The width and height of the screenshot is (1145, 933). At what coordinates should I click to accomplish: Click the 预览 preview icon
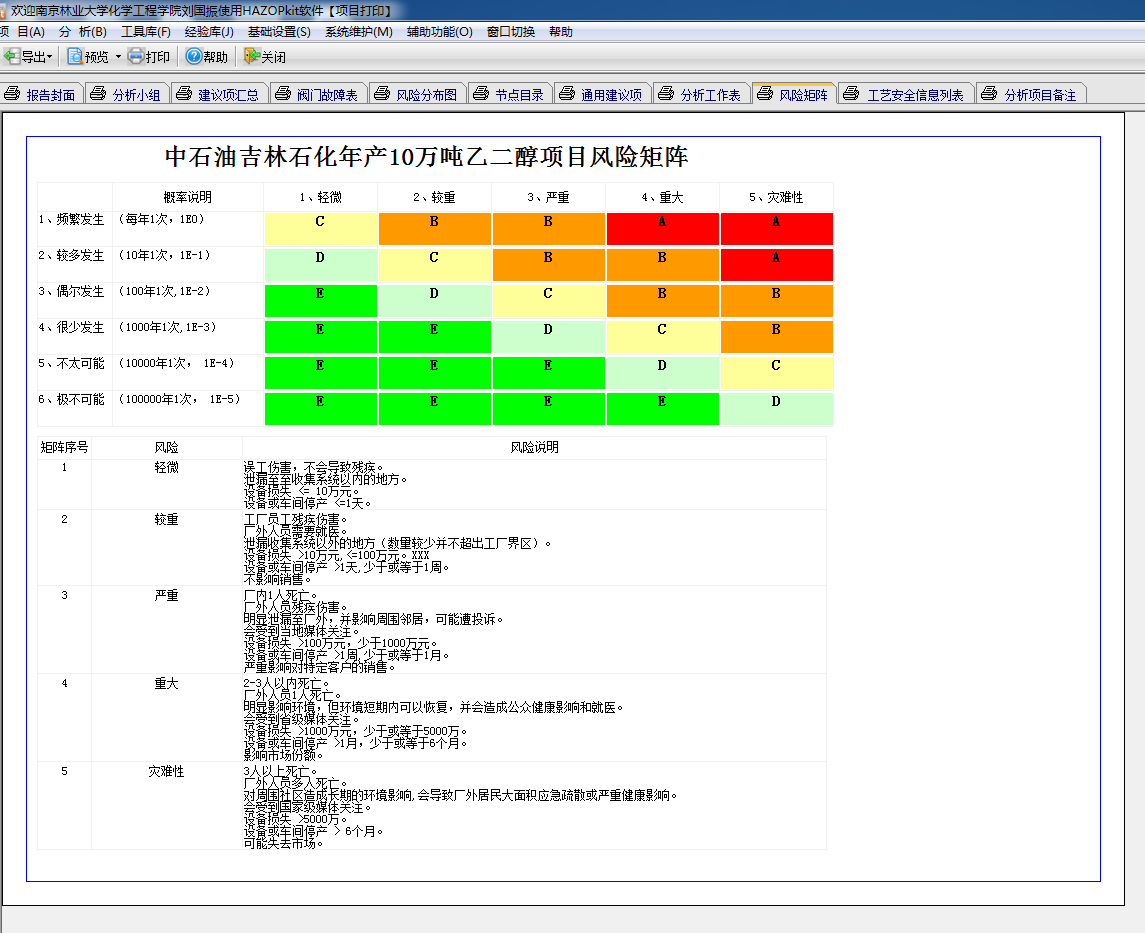[x=74, y=56]
